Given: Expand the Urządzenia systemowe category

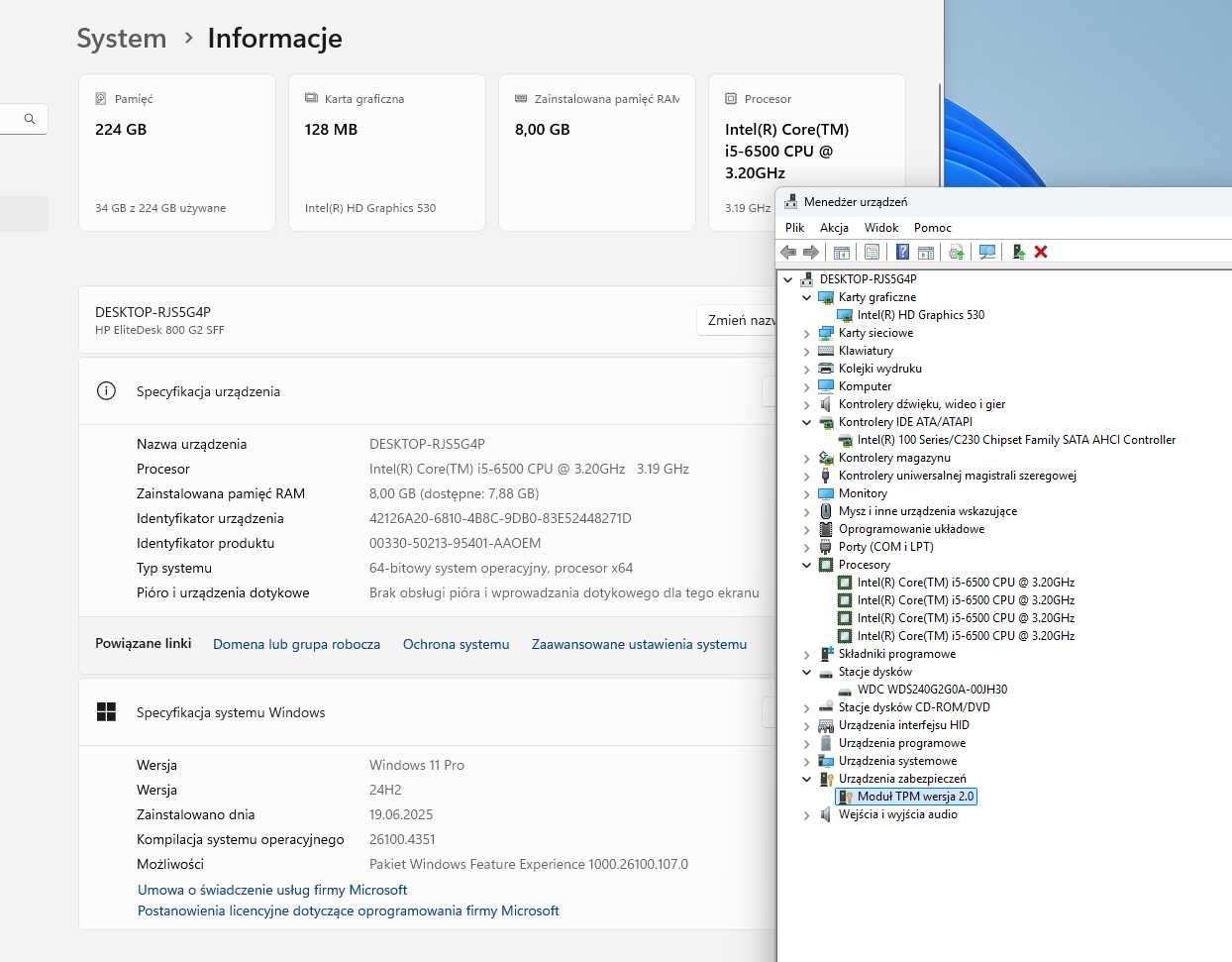Looking at the screenshot, I should pyautogui.click(x=807, y=761).
